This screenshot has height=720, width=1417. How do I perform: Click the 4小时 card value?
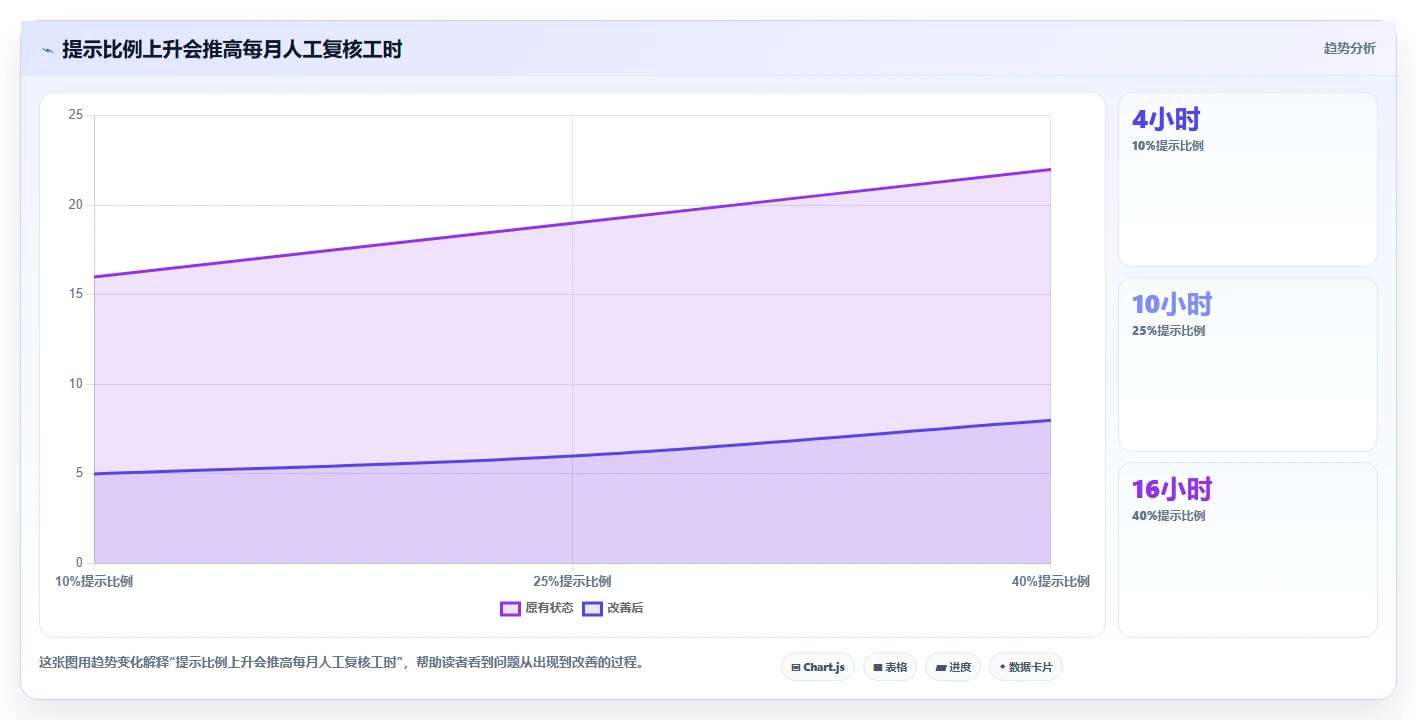[1166, 120]
